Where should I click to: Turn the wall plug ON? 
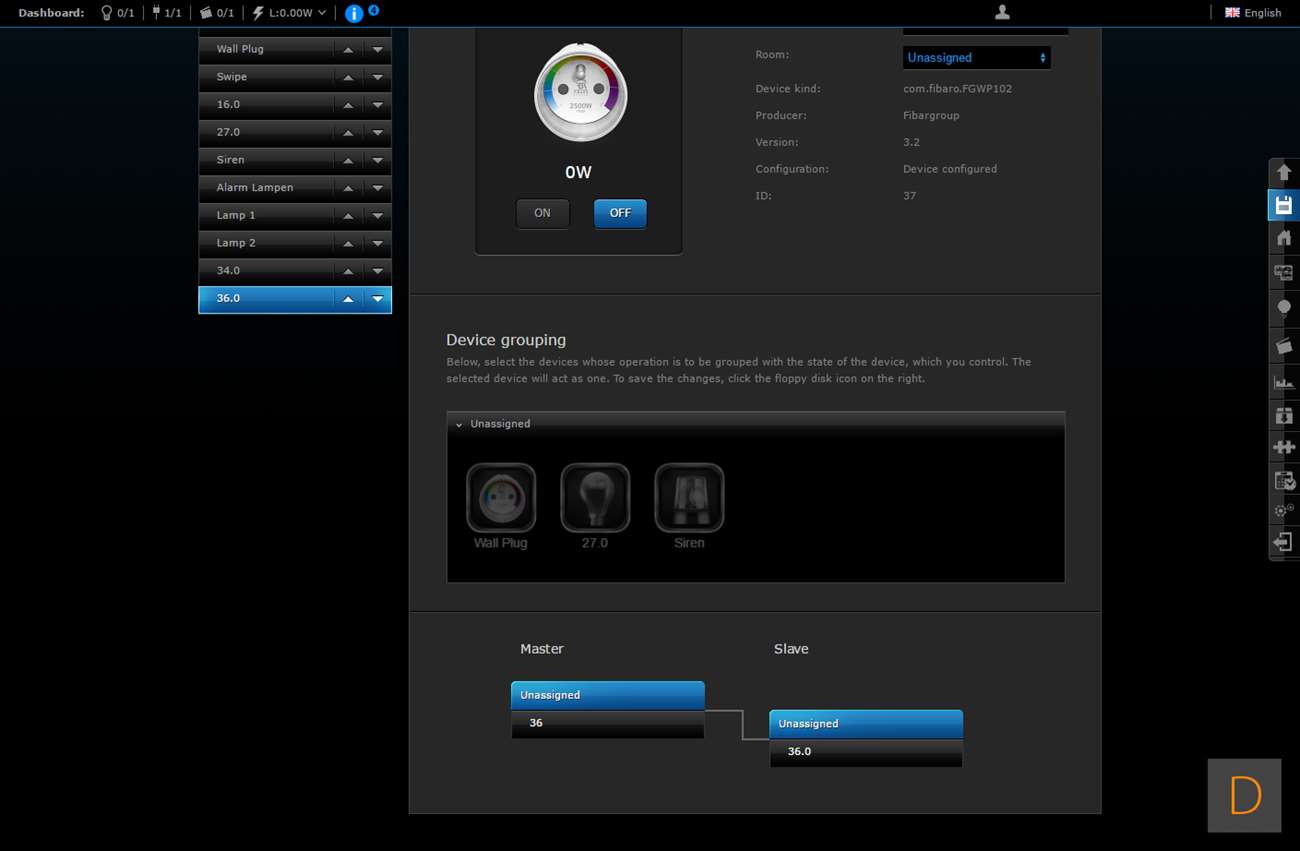tap(542, 213)
